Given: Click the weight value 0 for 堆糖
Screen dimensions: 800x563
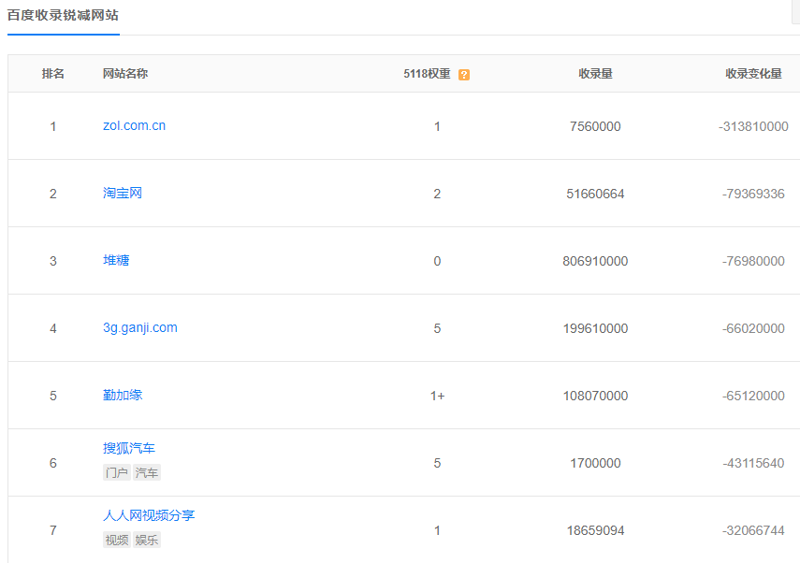Looking at the screenshot, I should pos(437,261).
